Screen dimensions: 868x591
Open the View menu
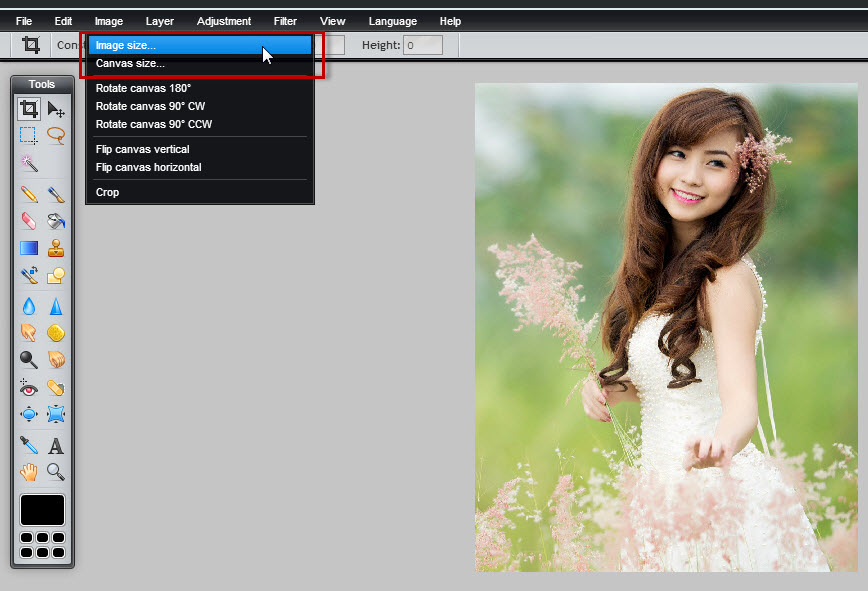(332, 21)
